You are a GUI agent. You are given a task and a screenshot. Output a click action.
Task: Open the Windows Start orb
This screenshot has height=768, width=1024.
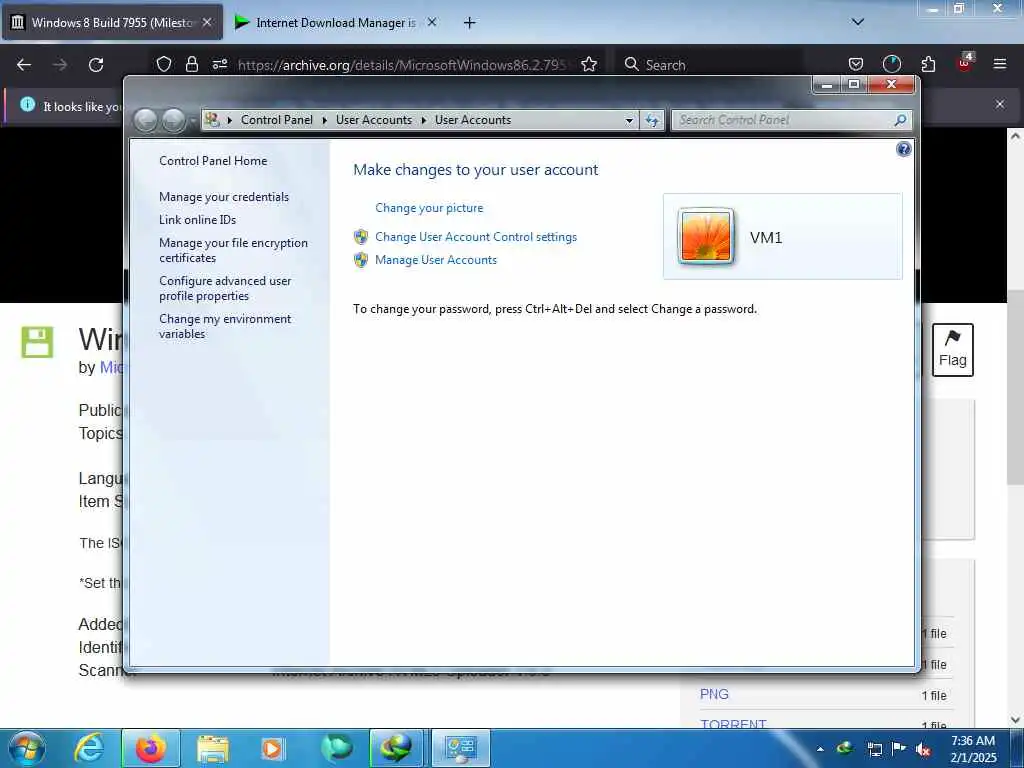(27, 748)
